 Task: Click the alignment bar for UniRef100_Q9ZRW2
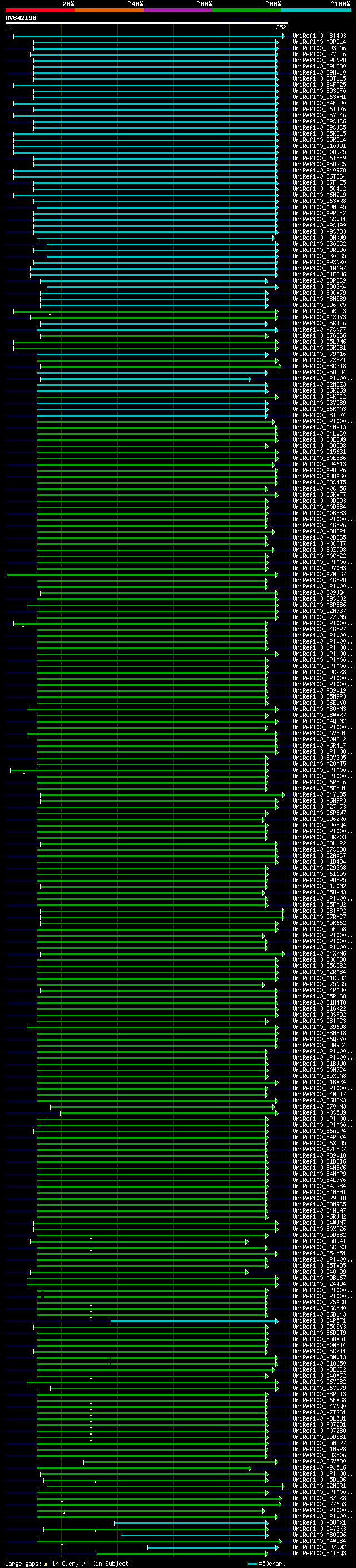(213, 1547)
